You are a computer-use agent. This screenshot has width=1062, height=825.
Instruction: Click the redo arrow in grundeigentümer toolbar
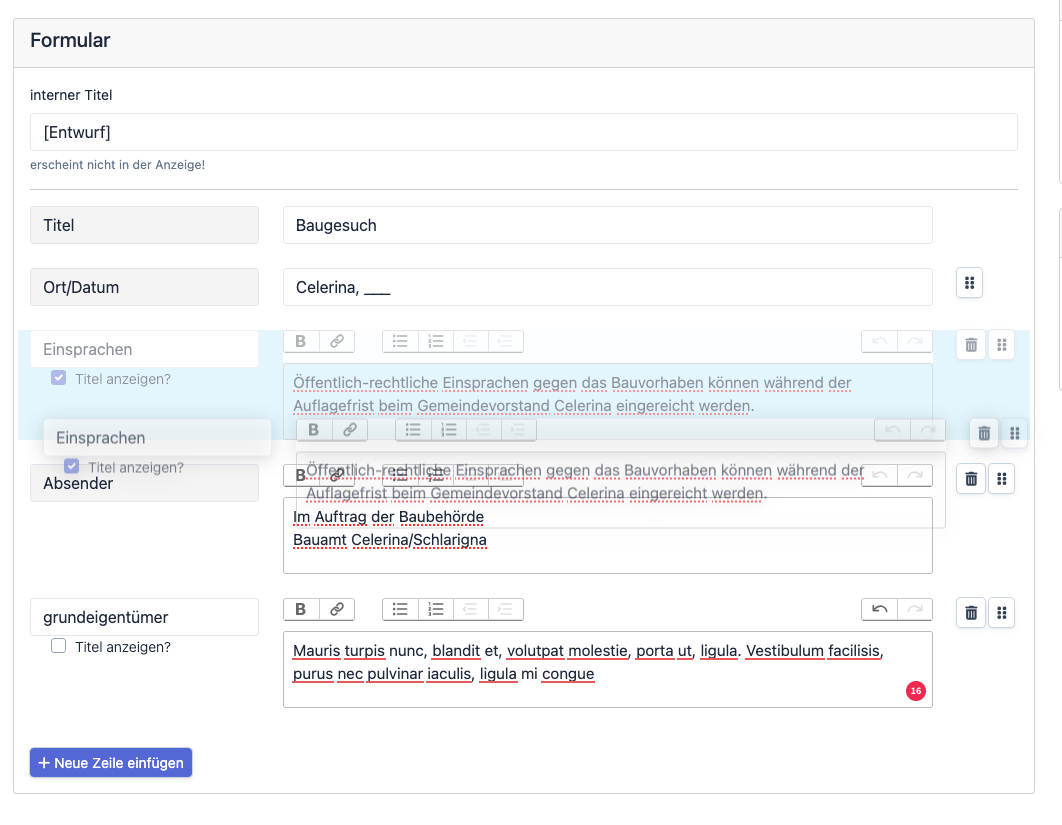915,609
